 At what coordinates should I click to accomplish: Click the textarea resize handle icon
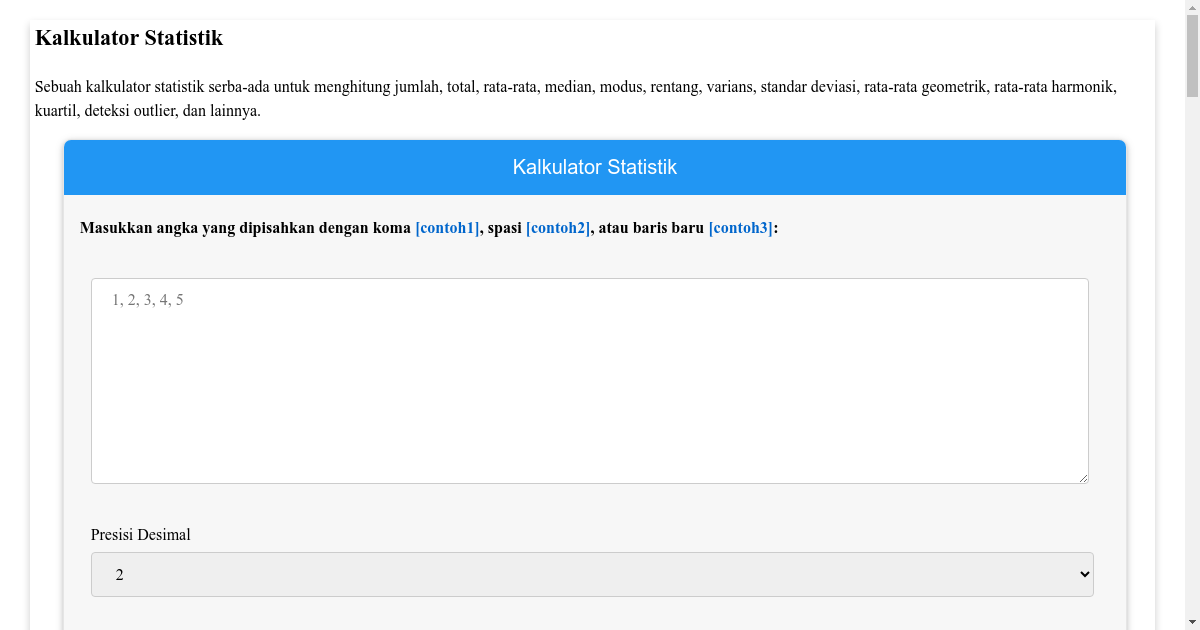[x=1083, y=477]
